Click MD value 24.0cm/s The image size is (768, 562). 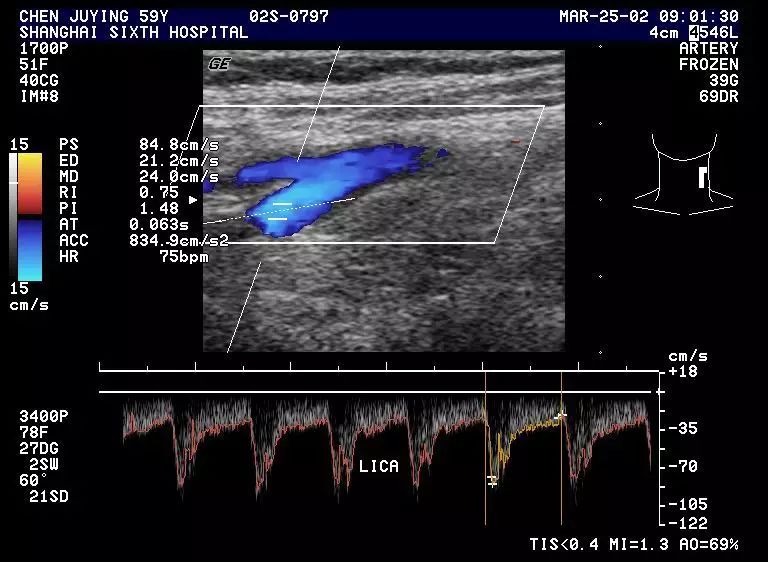[x=179, y=176]
